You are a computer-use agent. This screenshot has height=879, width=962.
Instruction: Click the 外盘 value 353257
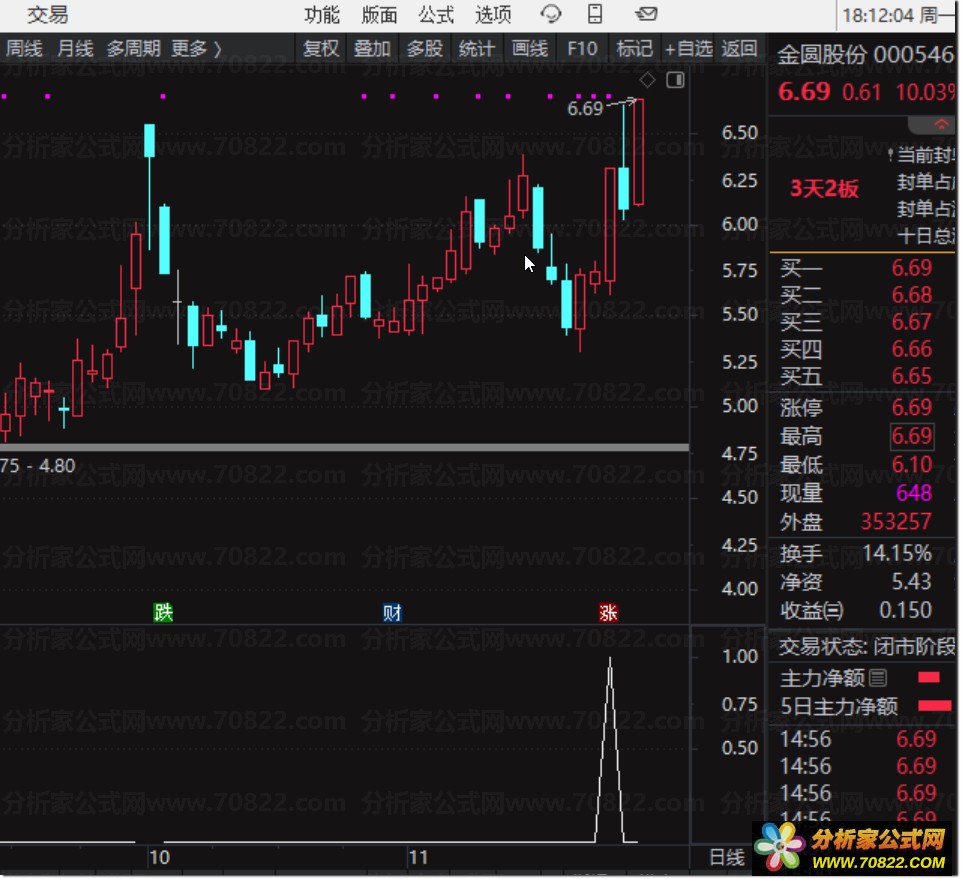coord(896,521)
